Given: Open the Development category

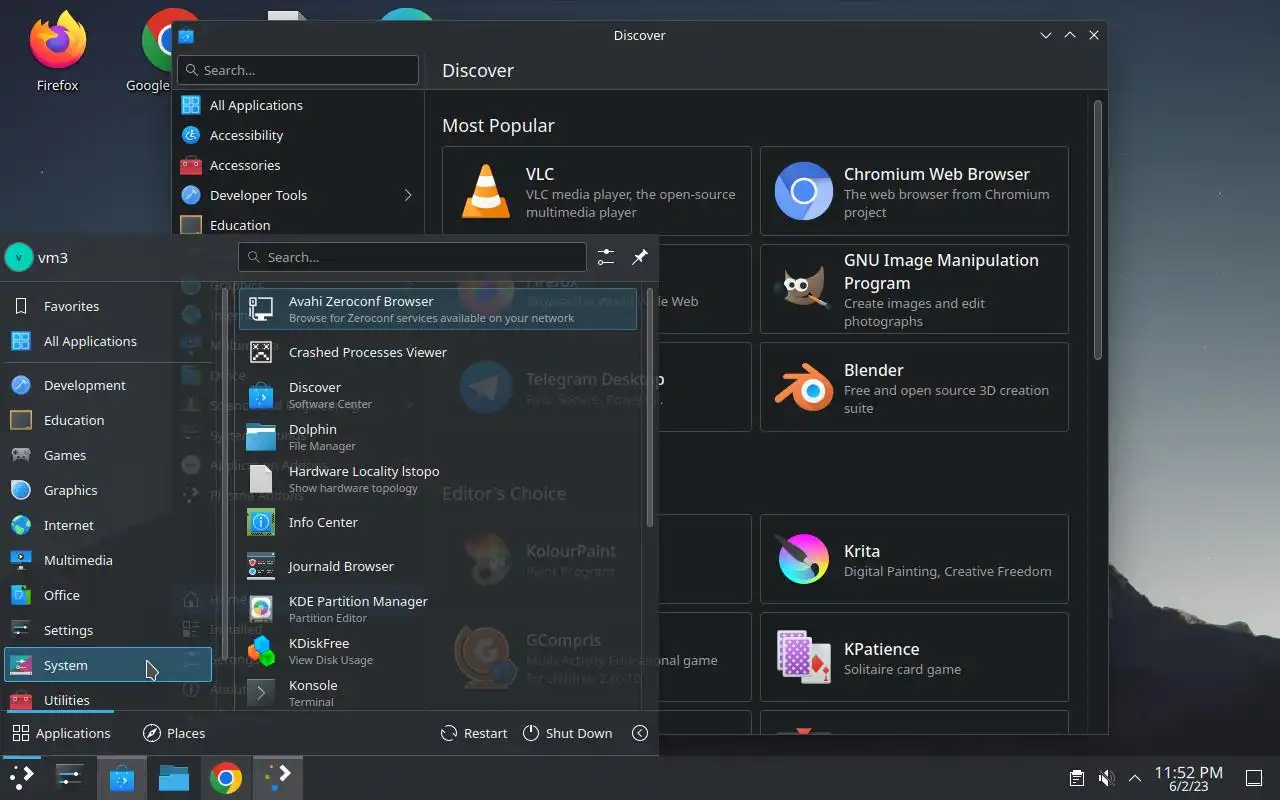Looking at the screenshot, I should (108, 385).
